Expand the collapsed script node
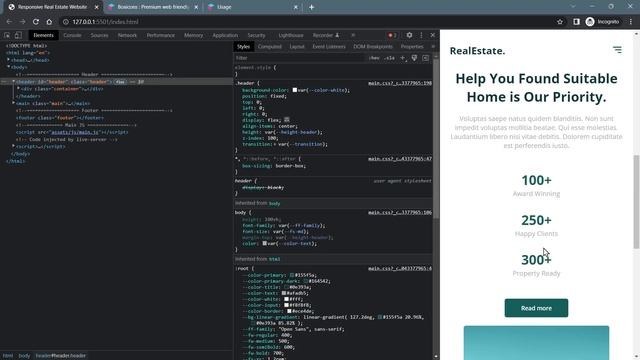The width and height of the screenshot is (640, 360). click(x=13, y=146)
